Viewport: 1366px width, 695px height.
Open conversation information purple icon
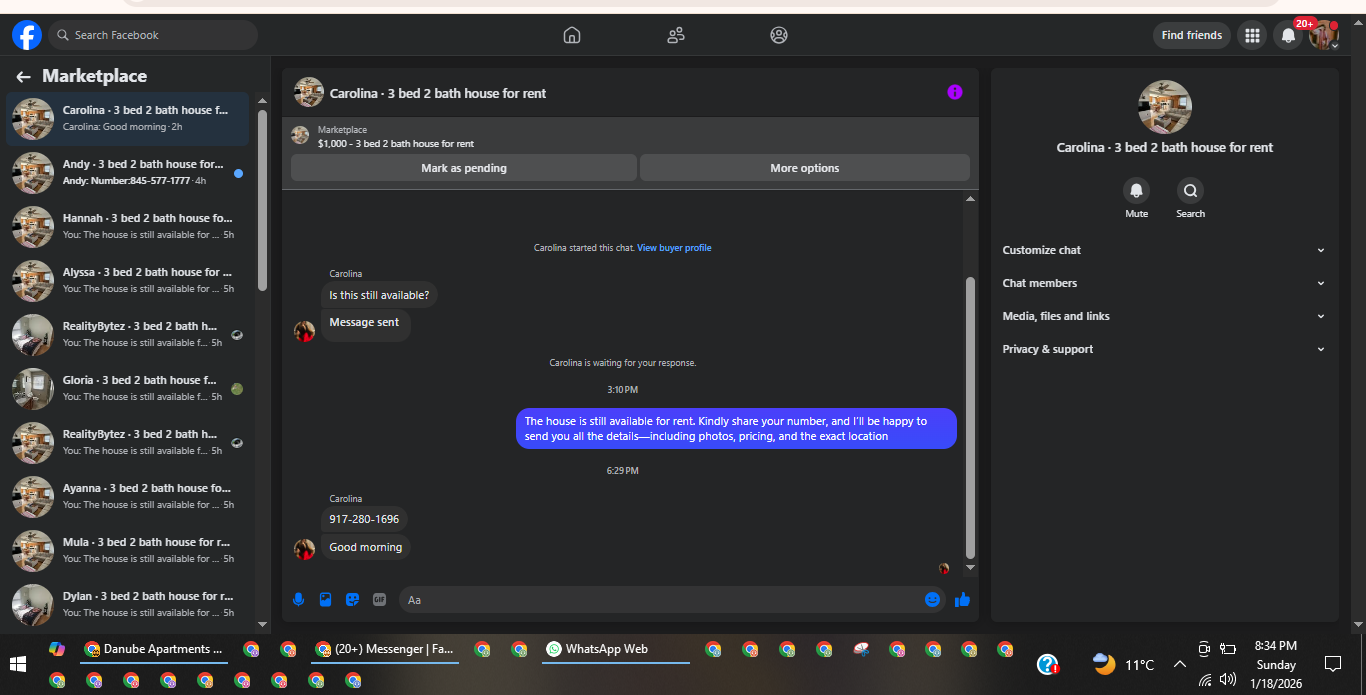(x=955, y=92)
